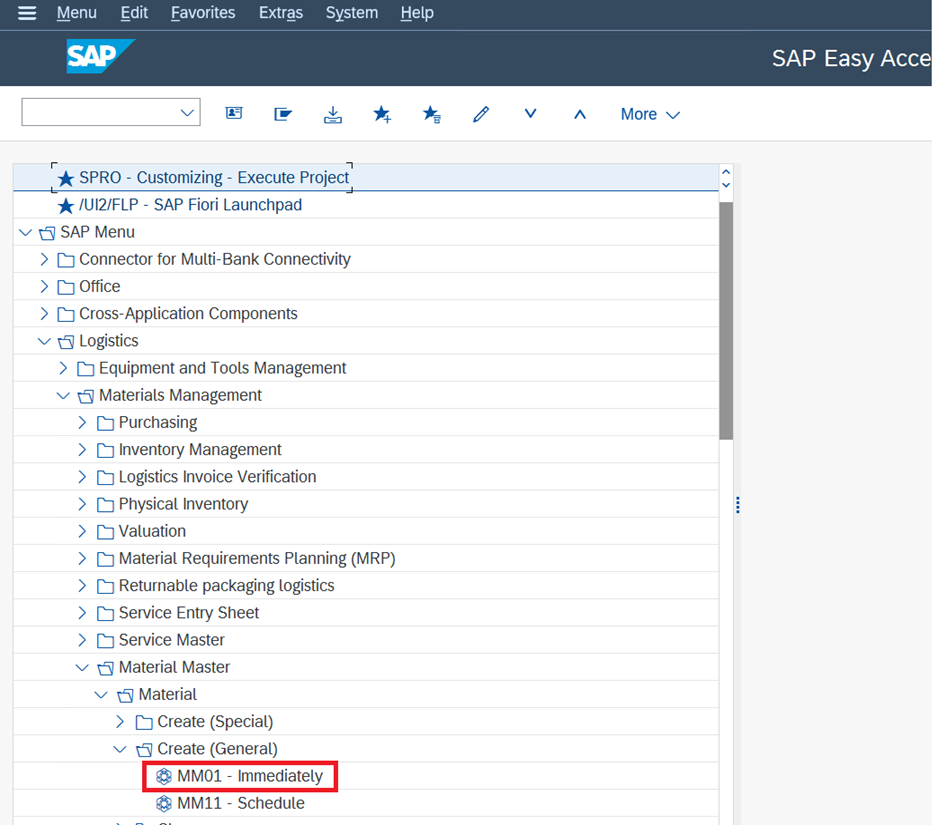Click the star icon beside /UI2/FLP favorite
This screenshot has width=938, height=825.
[x=66, y=206]
